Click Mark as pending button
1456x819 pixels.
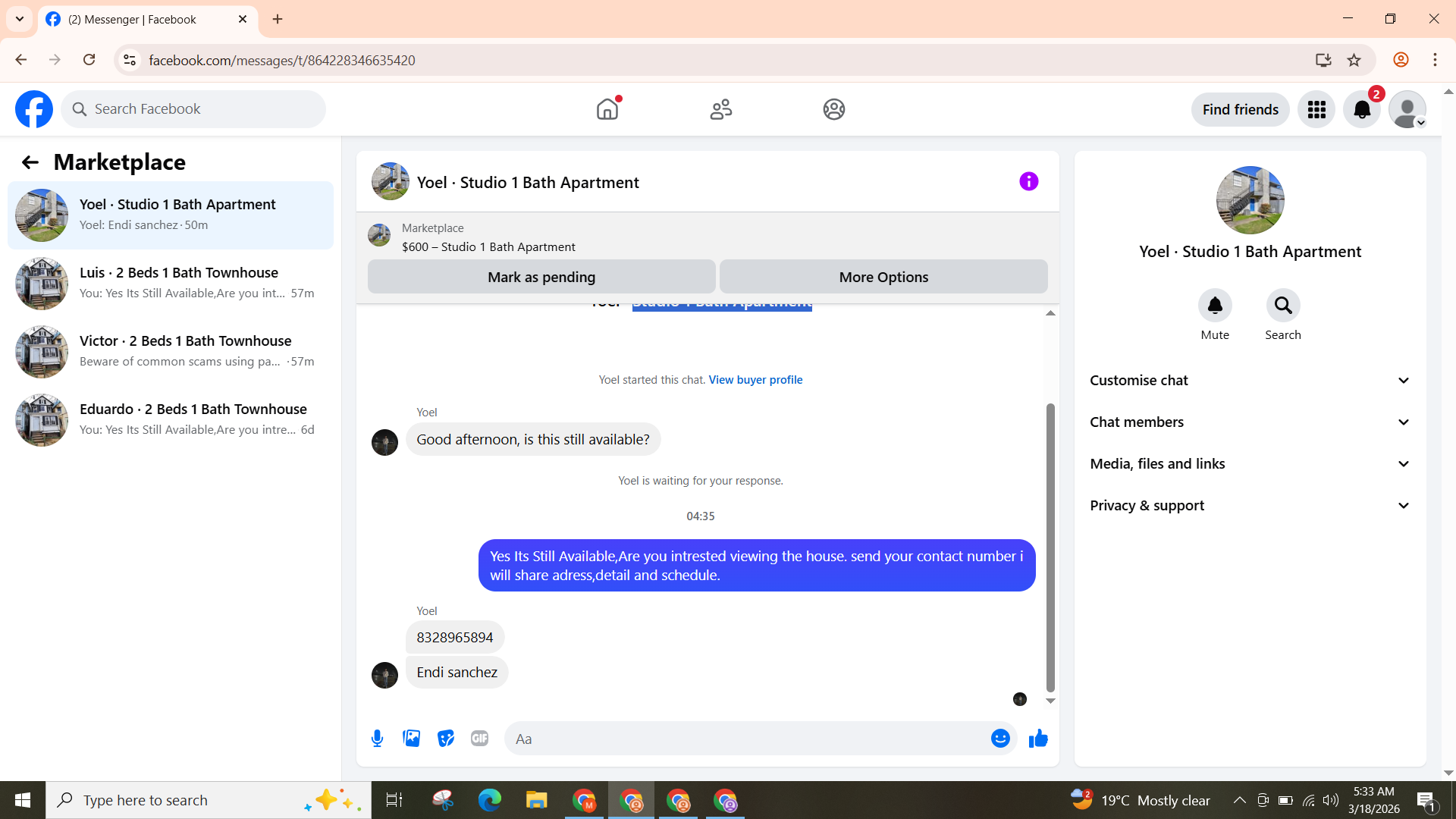541,278
